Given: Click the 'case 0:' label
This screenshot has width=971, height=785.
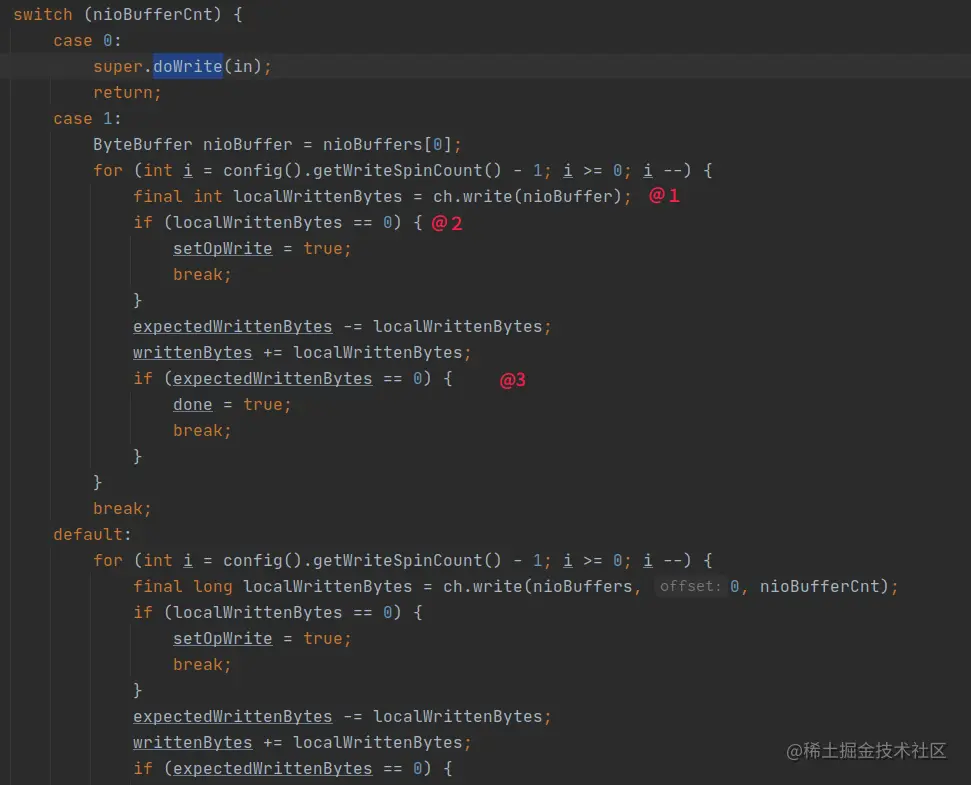Looking at the screenshot, I should point(87,40).
